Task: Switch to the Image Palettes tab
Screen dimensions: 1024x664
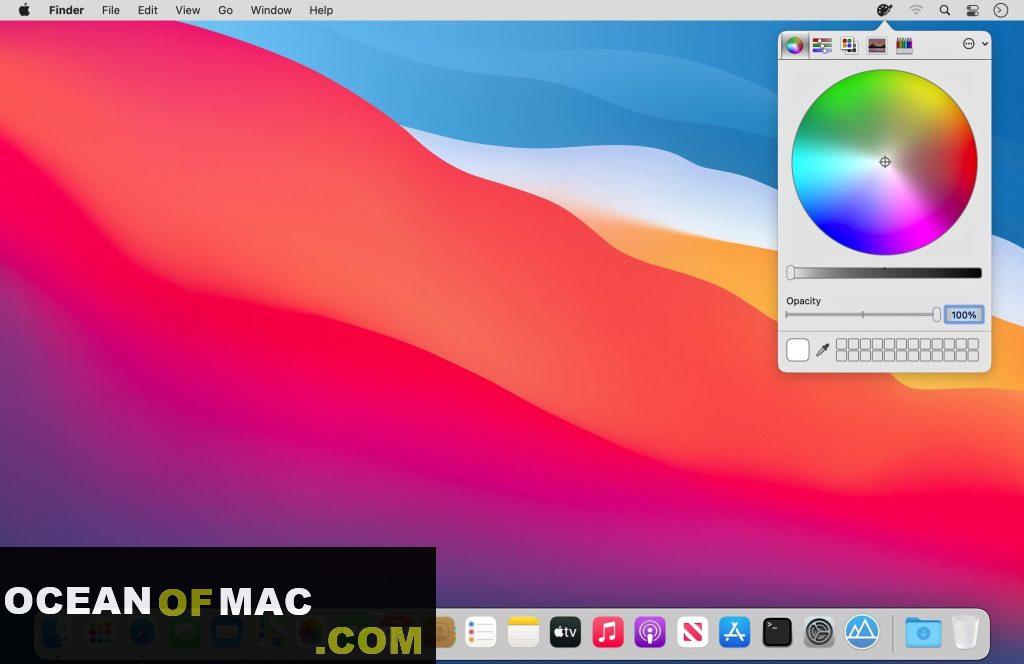Action: (x=876, y=45)
